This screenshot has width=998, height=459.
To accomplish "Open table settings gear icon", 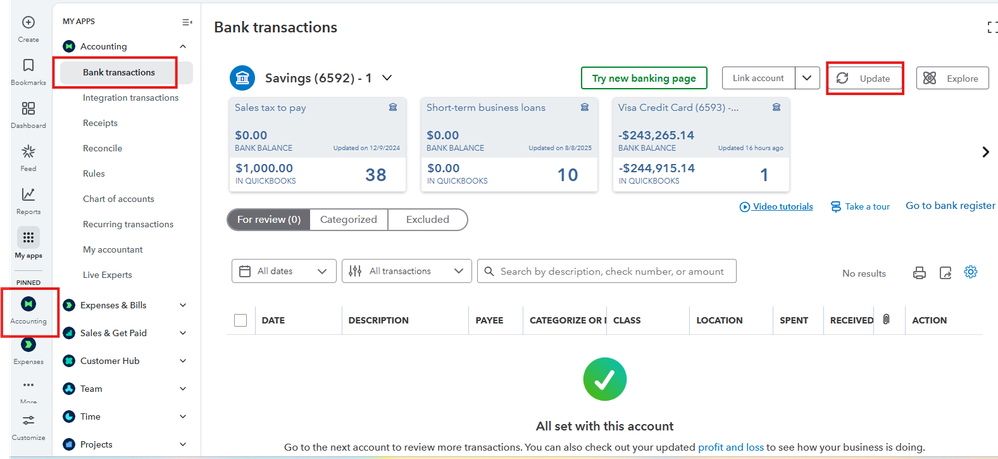I will click(x=970, y=272).
